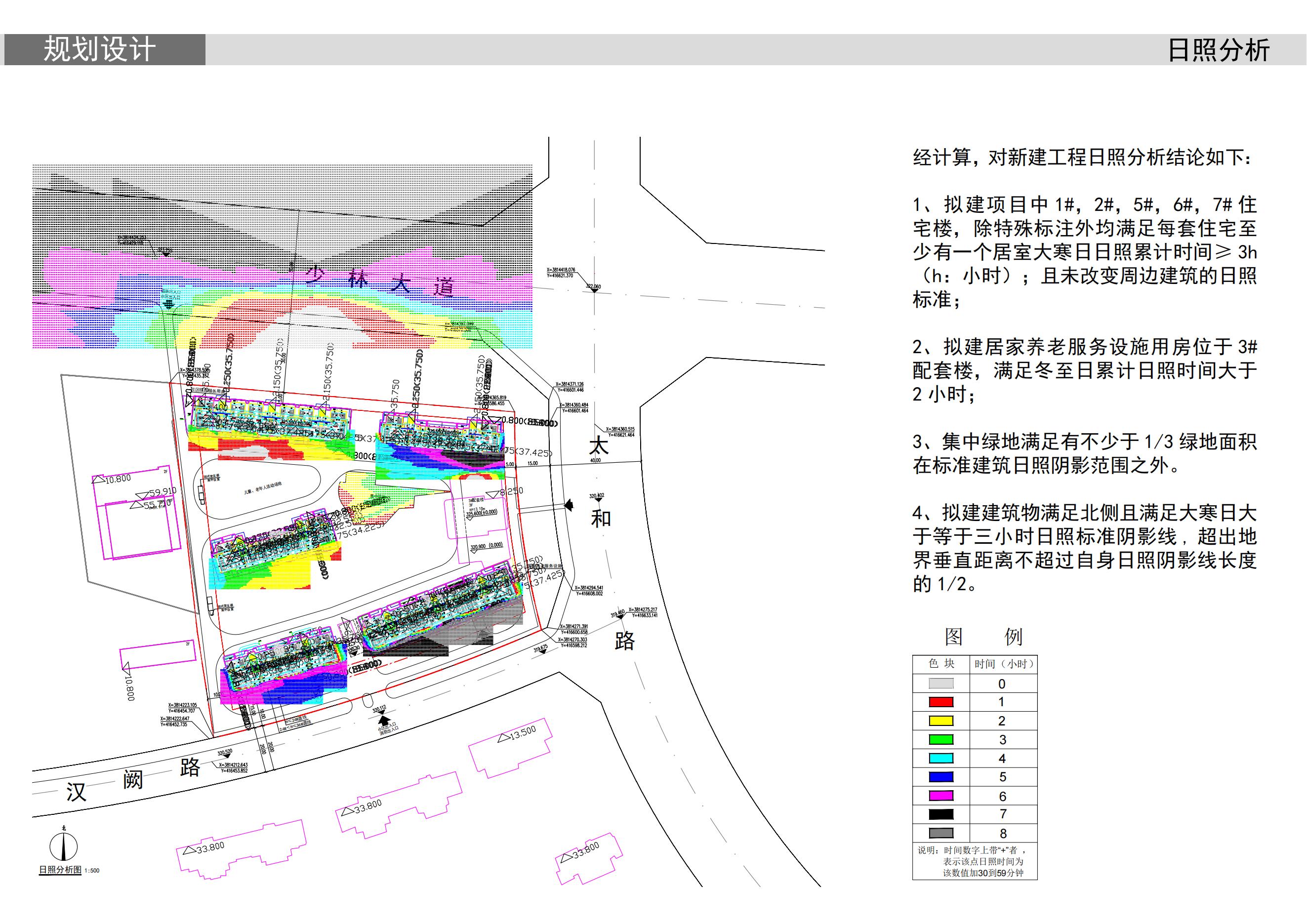Click the yellow 2-hour legend swatch
This screenshot has height=924, width=1307.
tap(941, 721)
